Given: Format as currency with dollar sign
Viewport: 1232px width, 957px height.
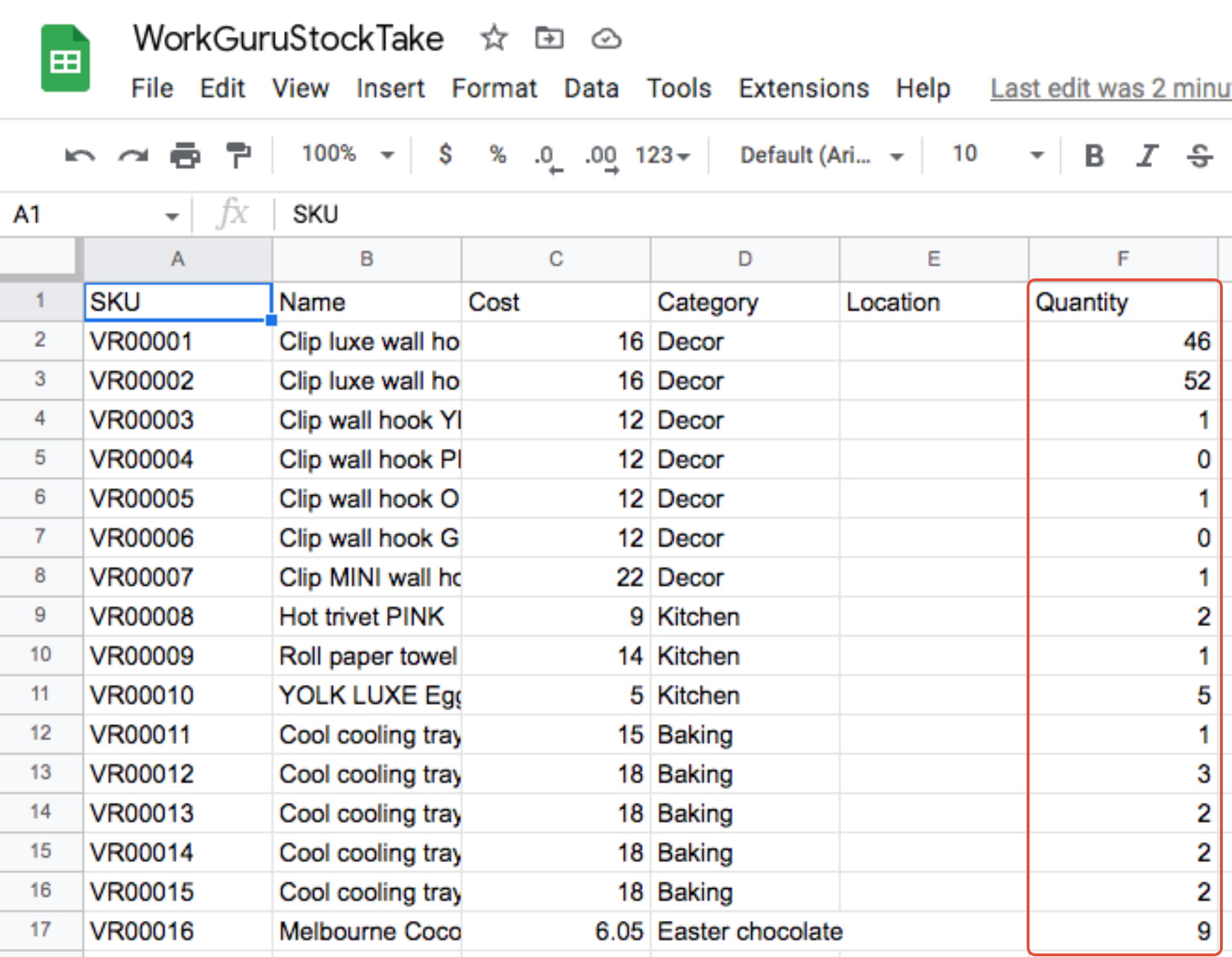Looking at the screenshot, I should coord(445,154).
